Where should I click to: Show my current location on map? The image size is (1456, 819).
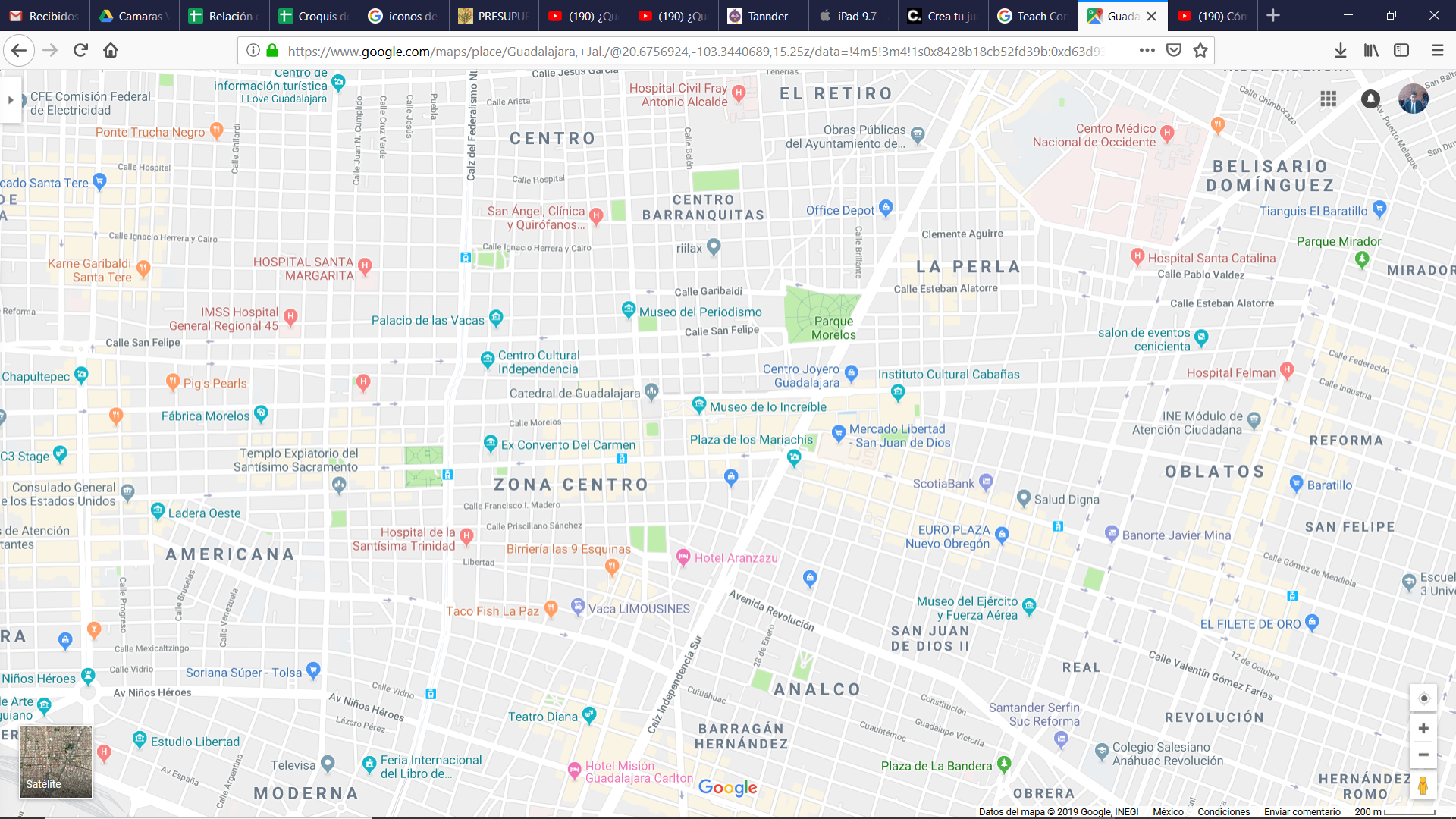pyautogui.click(x=1423, y=698)
